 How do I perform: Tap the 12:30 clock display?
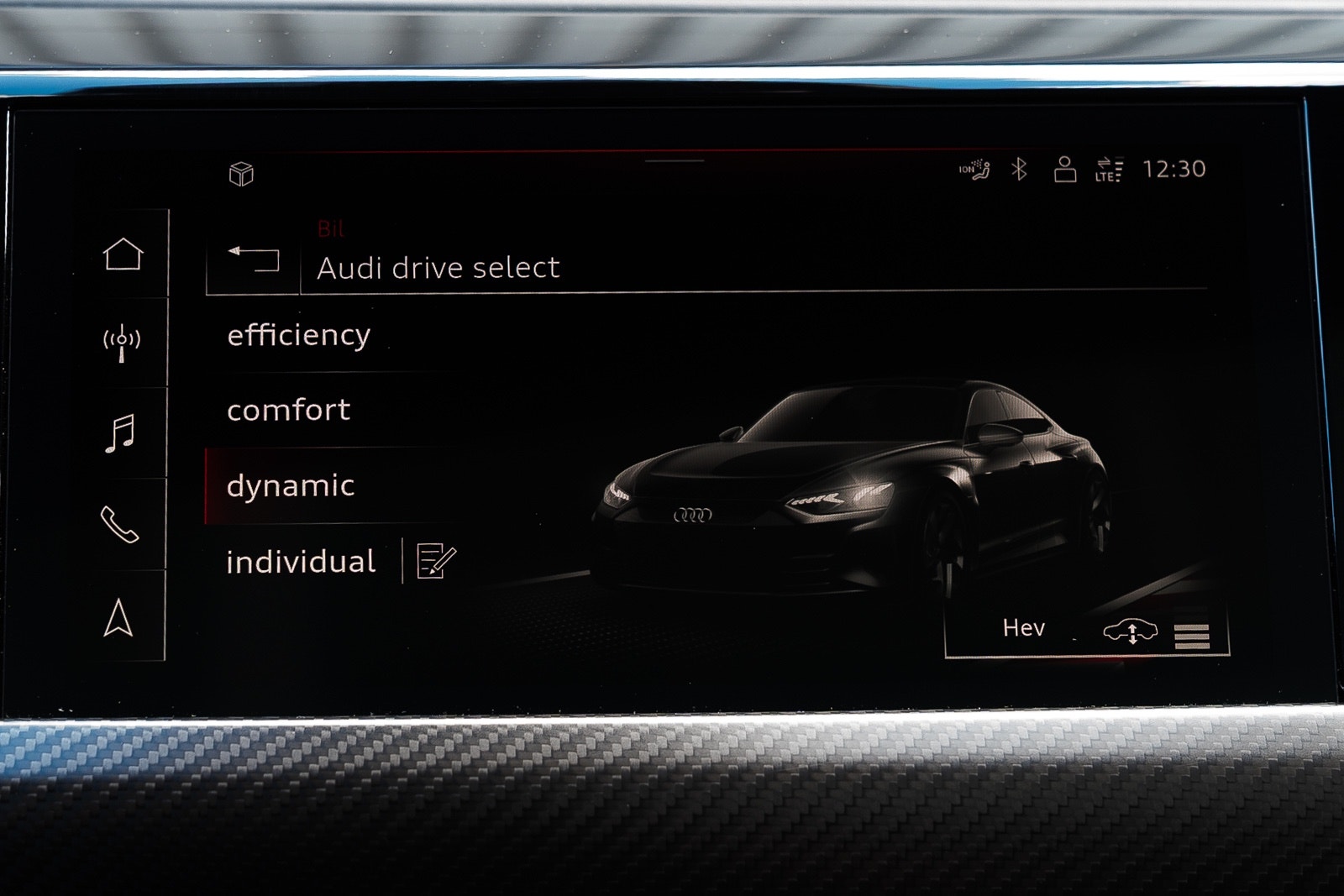tap(1173, 170)
